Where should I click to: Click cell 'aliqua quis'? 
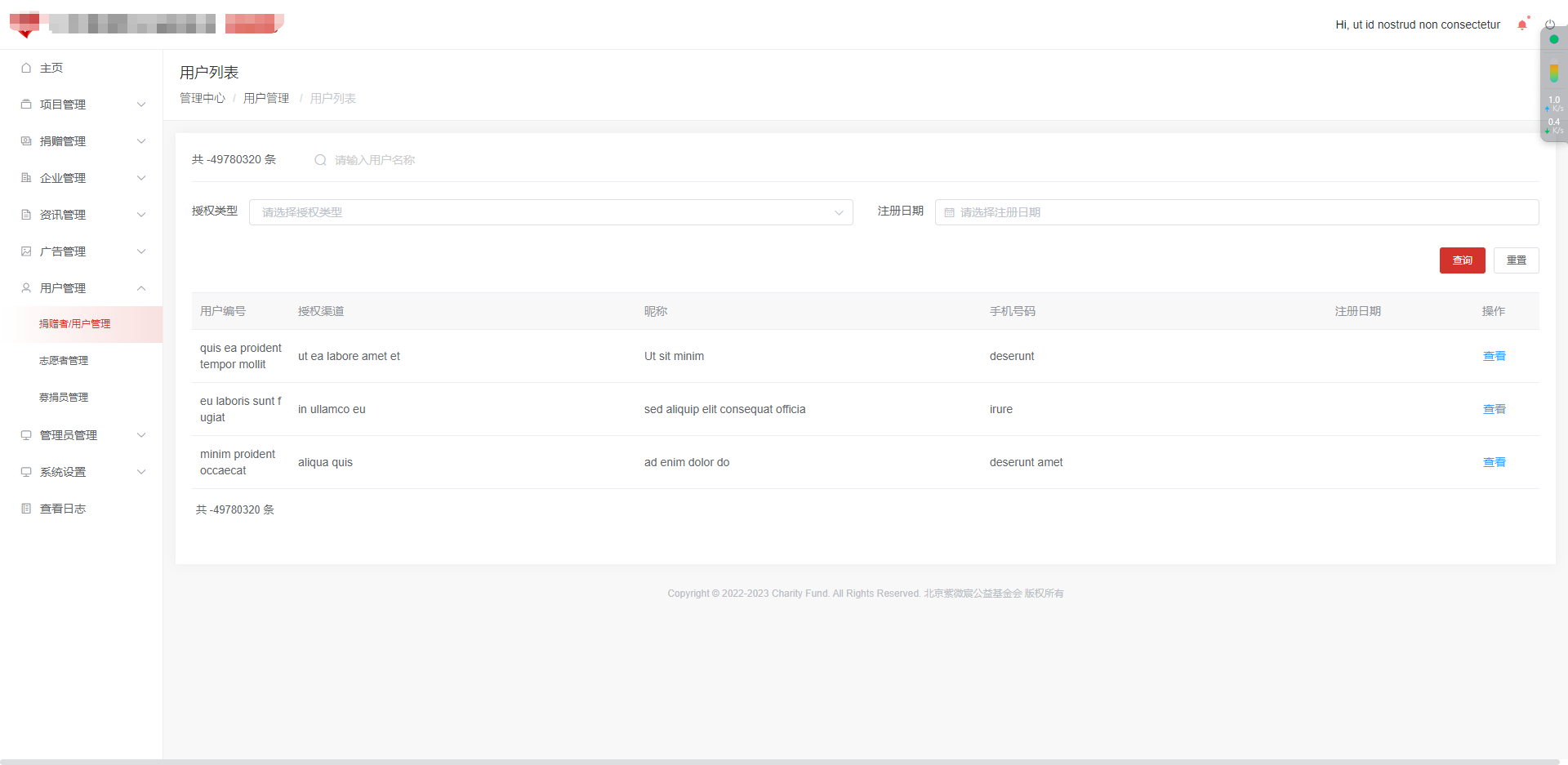click(x=325, y=462)
